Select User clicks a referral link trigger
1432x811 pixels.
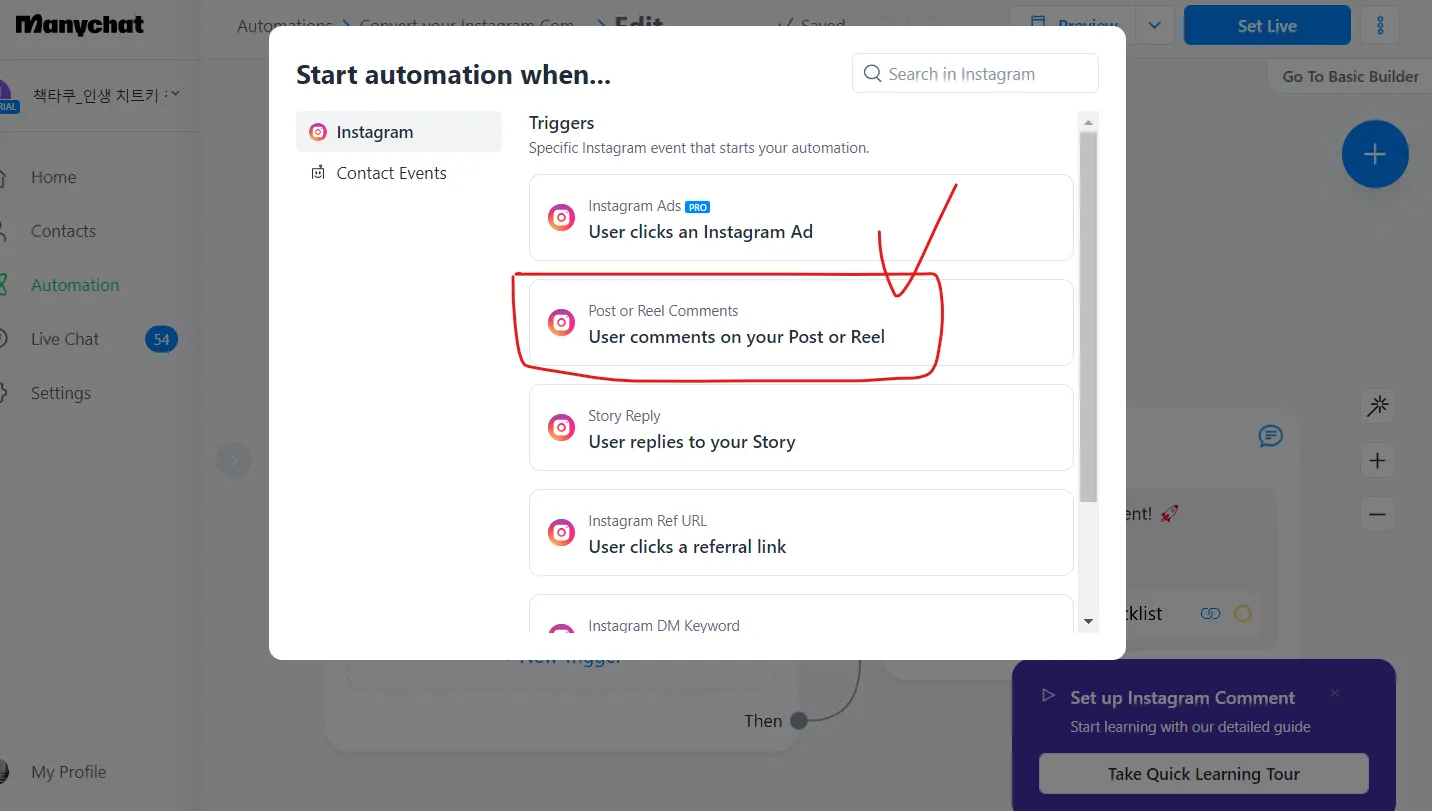click(801, 533)
